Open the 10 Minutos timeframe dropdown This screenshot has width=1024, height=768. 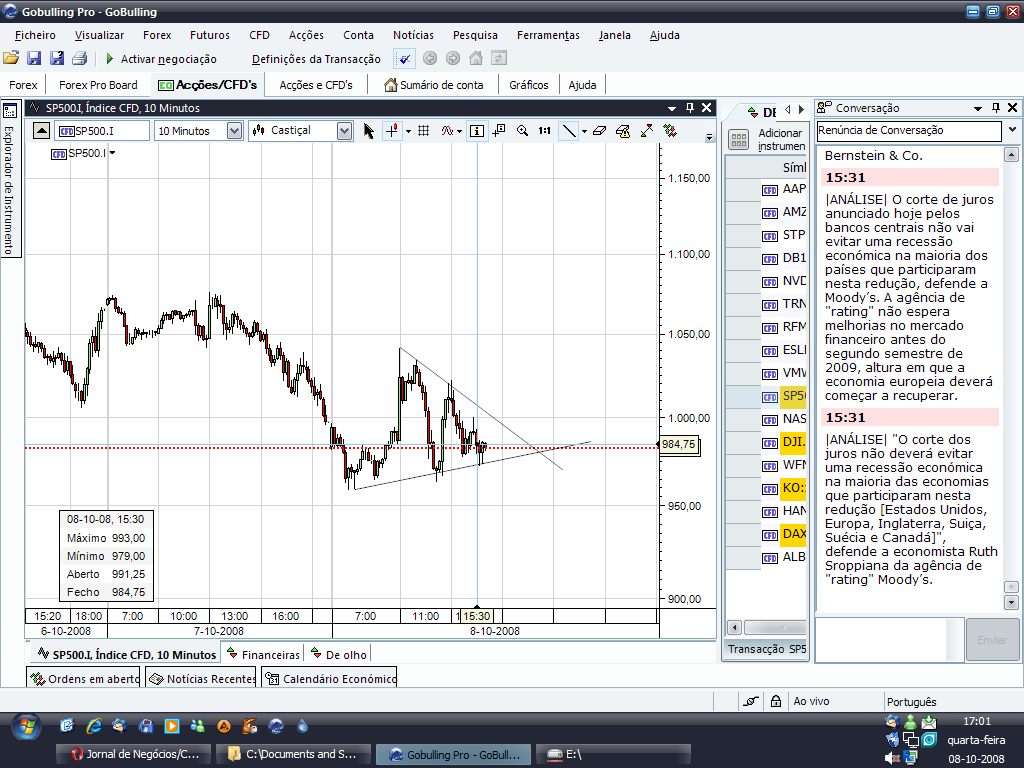(234, 131)
